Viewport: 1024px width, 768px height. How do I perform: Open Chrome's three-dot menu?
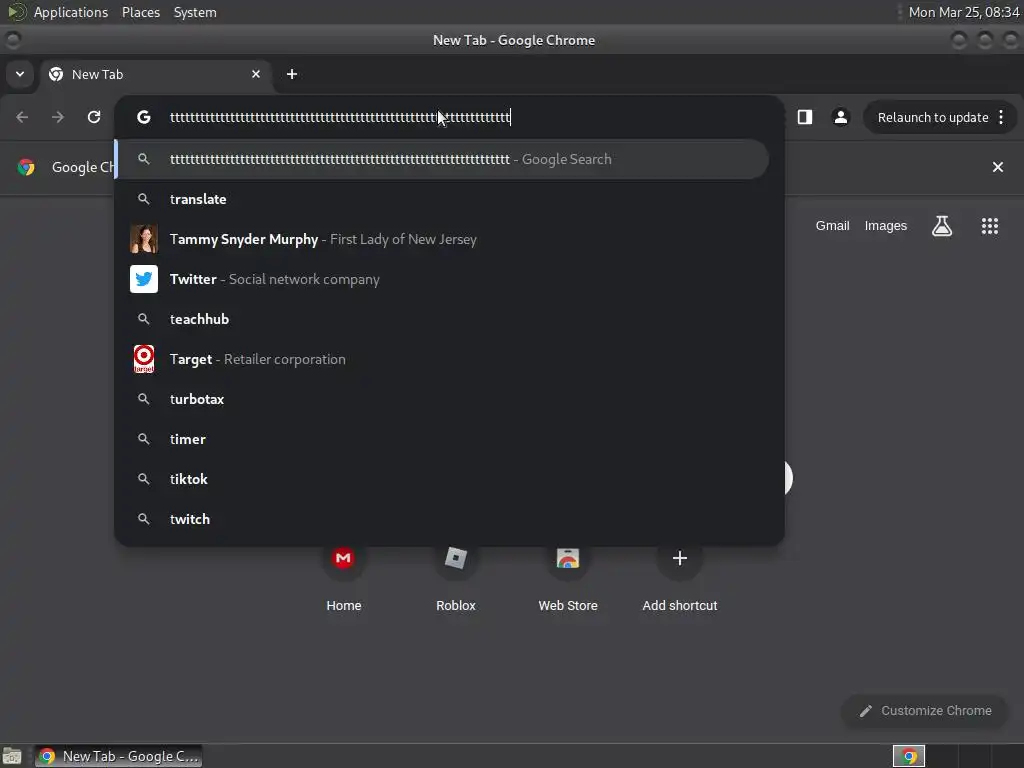pos(1001,117)
